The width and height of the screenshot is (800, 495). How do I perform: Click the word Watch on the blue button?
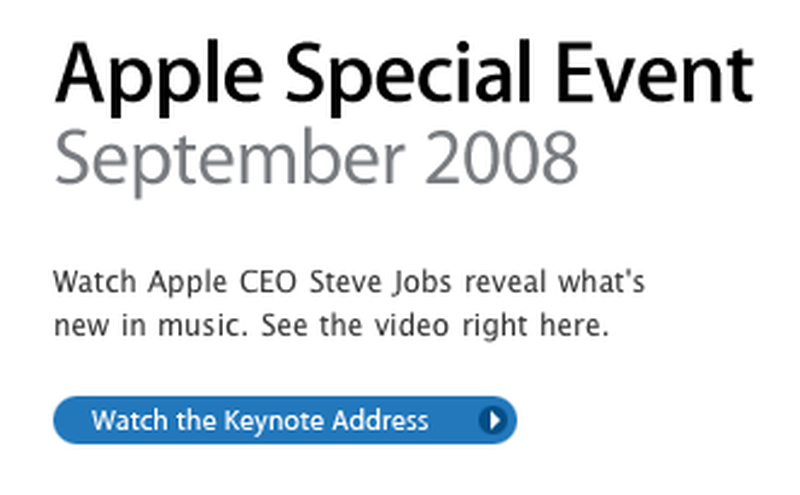pyautogui.click(x=130, y=420)
